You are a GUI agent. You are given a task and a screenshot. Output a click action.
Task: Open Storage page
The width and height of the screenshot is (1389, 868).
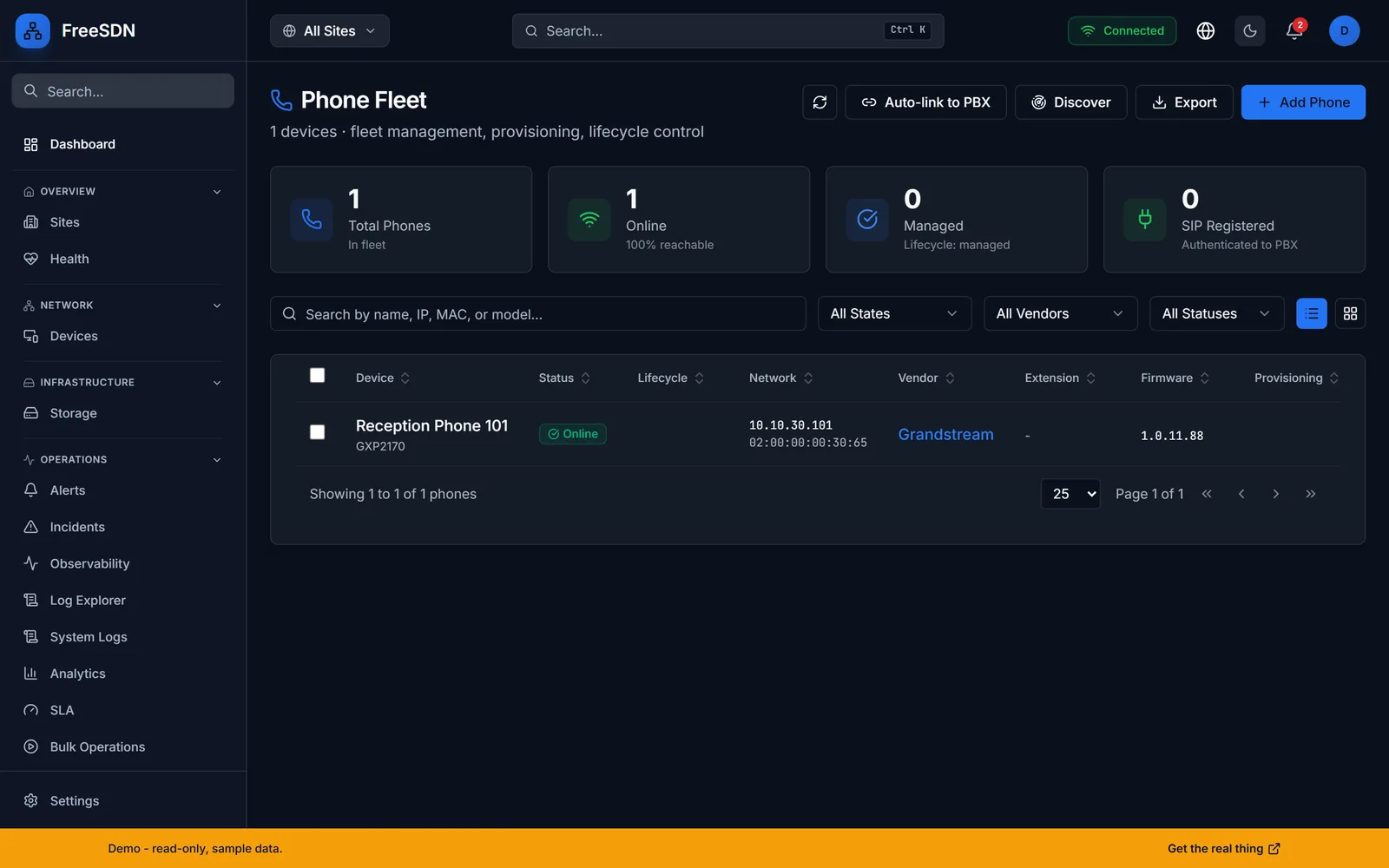(122, 413)
